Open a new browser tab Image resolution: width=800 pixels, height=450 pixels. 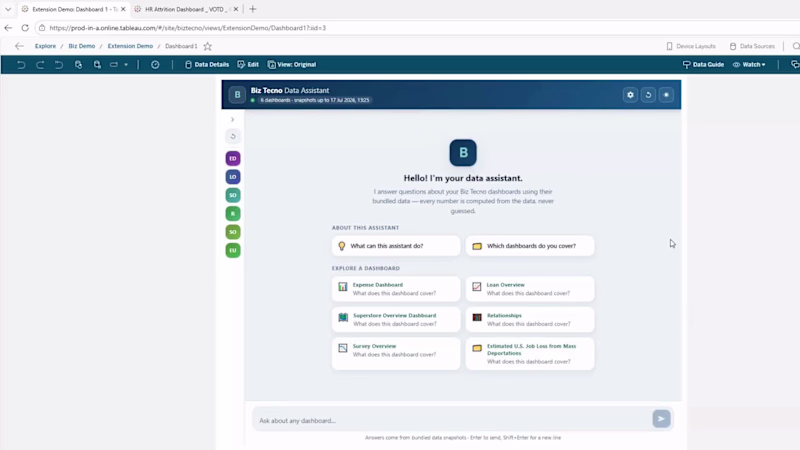253,9
